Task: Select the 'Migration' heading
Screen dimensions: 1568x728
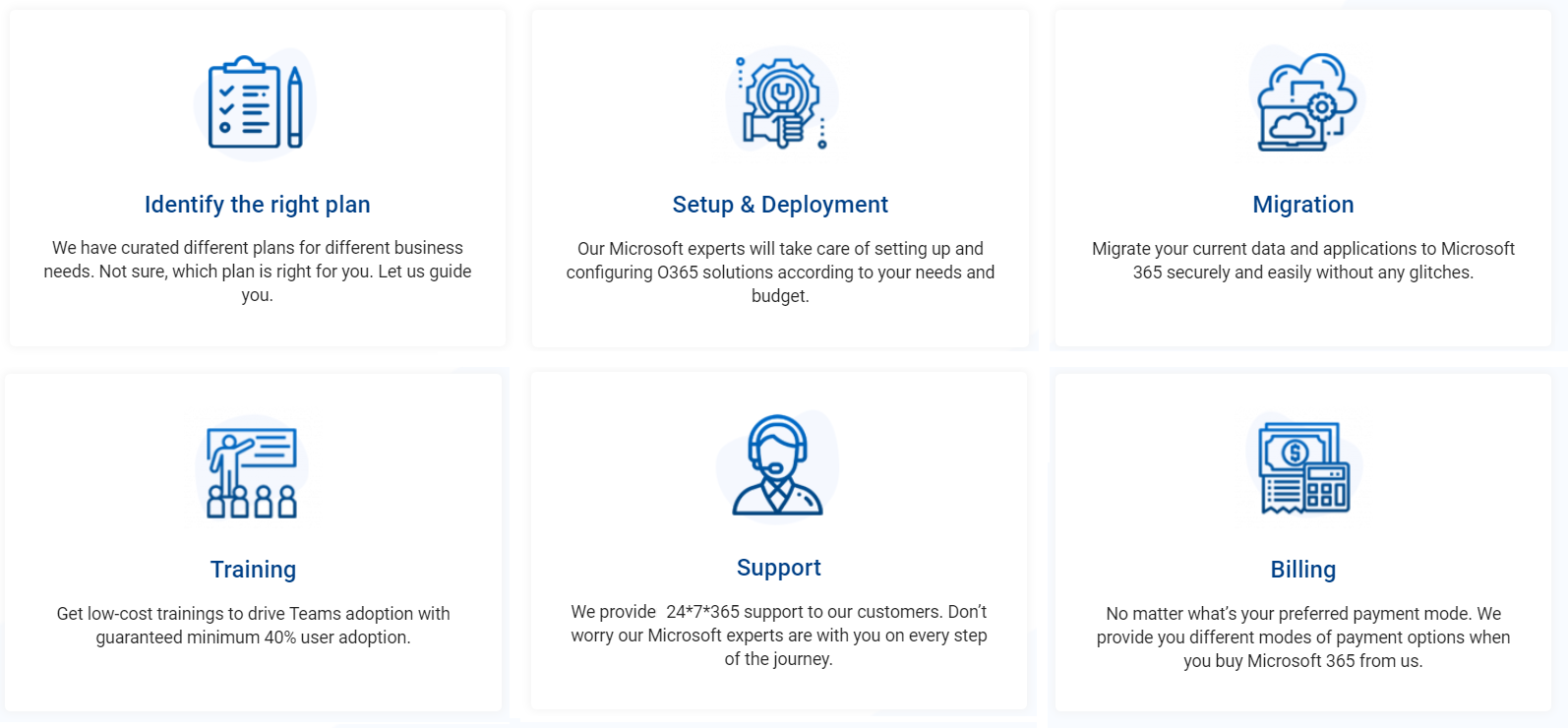Action: pyautogui.click(x=1303, y=205)
